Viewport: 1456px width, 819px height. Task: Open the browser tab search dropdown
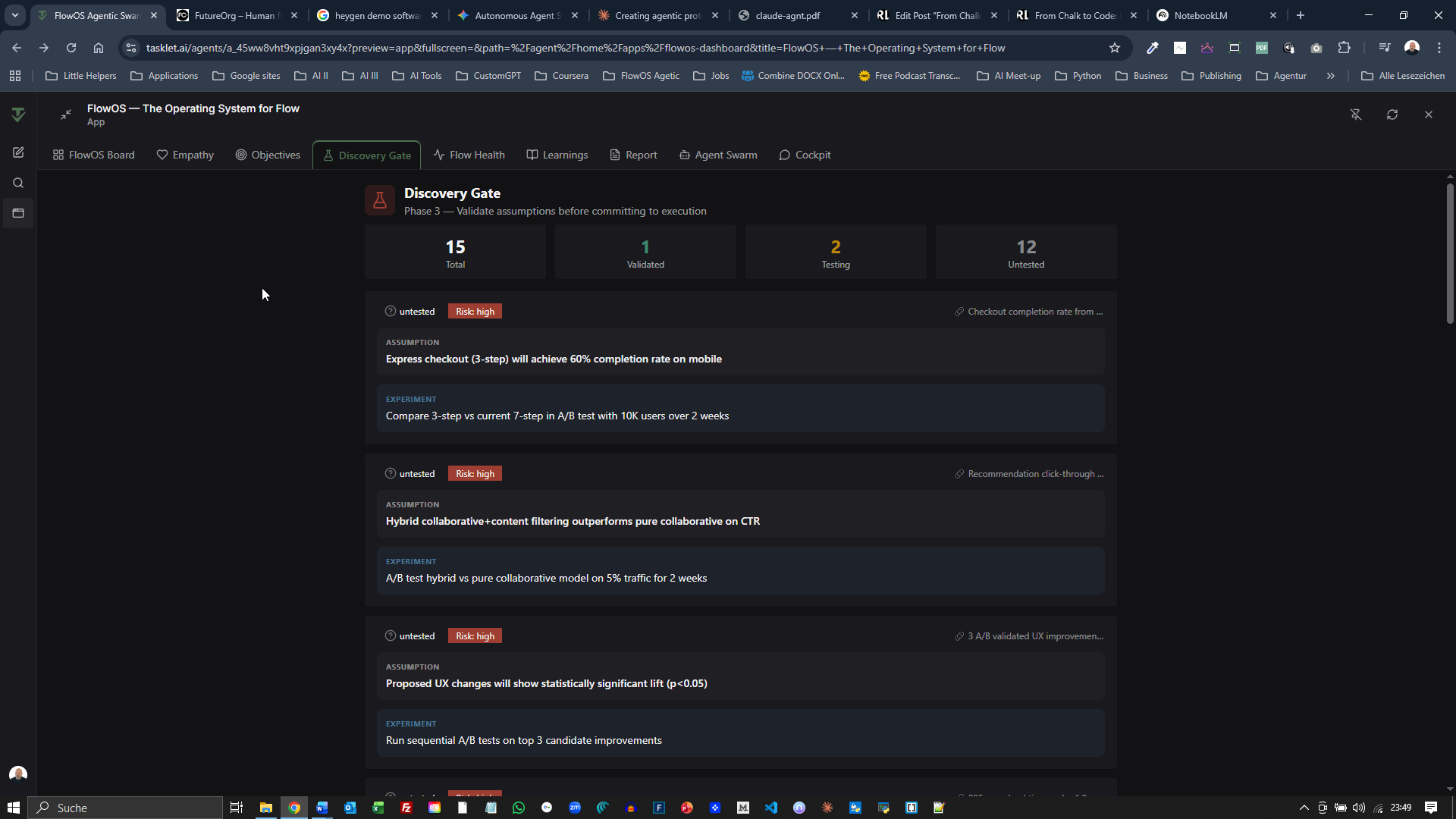tap(14, 15)
